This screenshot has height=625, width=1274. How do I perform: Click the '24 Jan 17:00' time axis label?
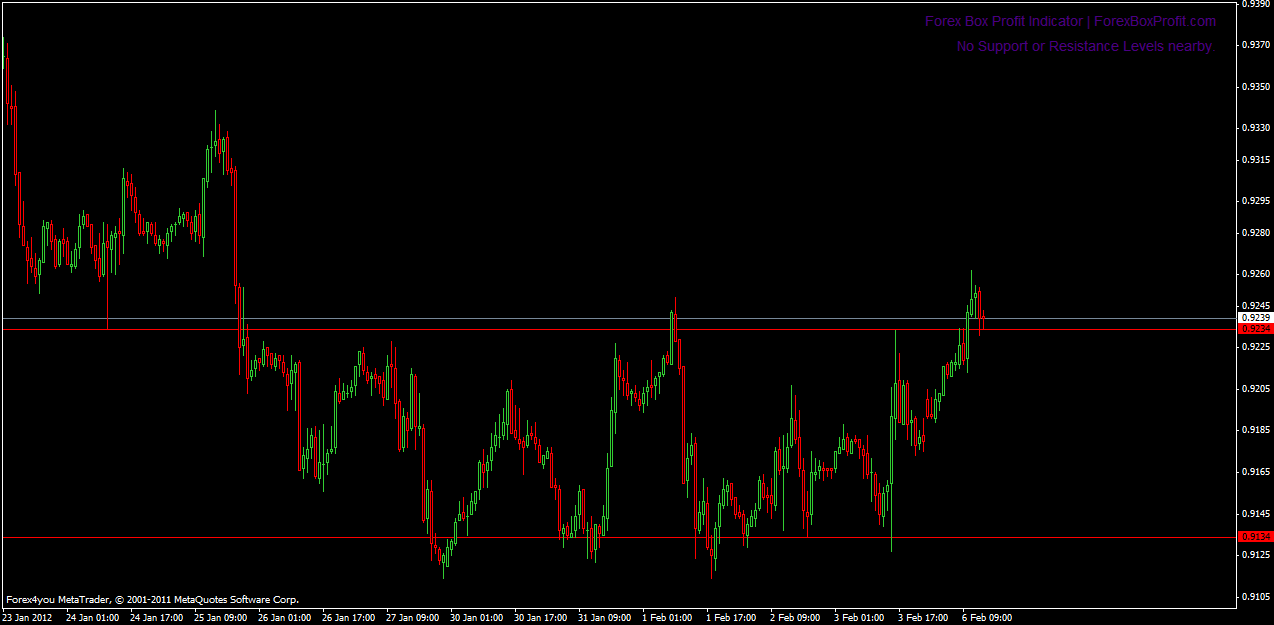click(x=156, y=617)
